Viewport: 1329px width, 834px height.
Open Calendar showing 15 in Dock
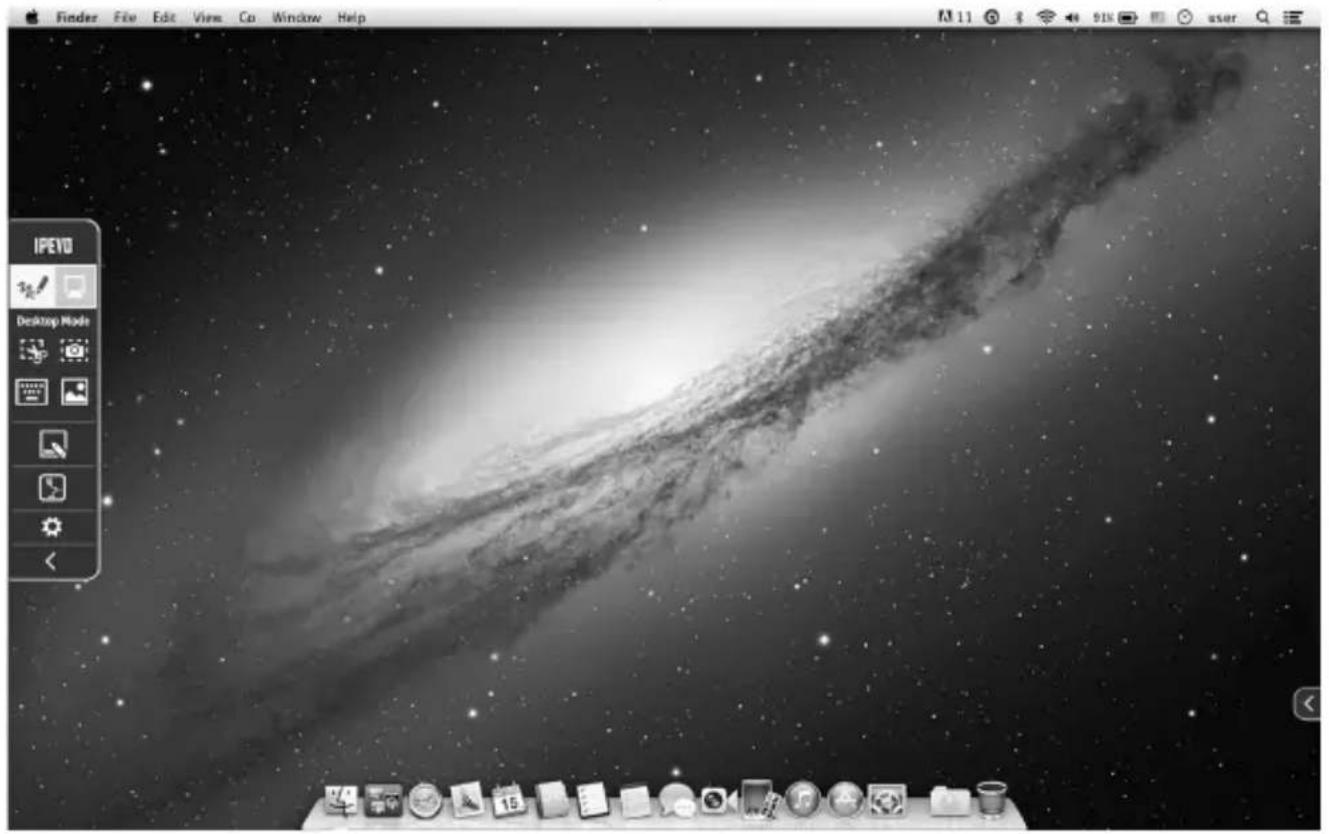tap(509, 800)
